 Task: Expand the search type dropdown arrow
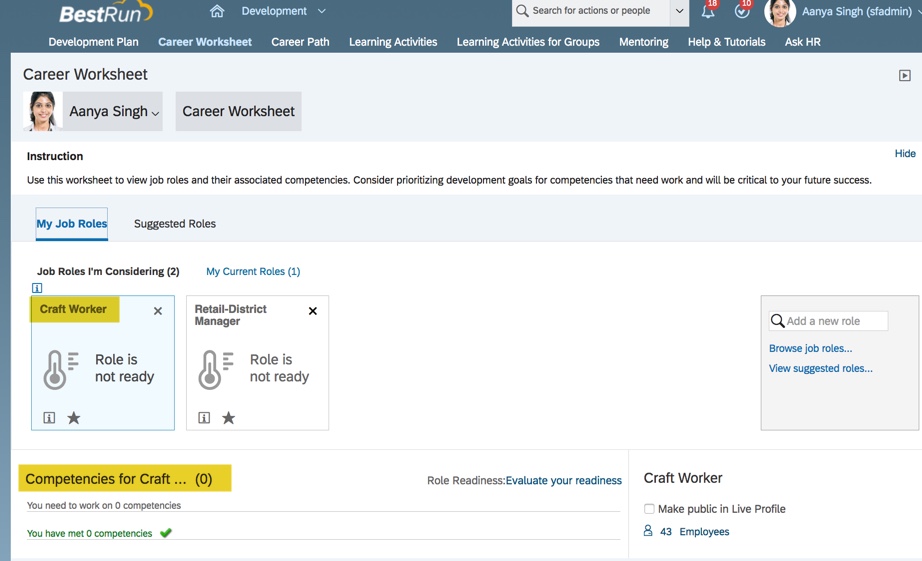679,12
